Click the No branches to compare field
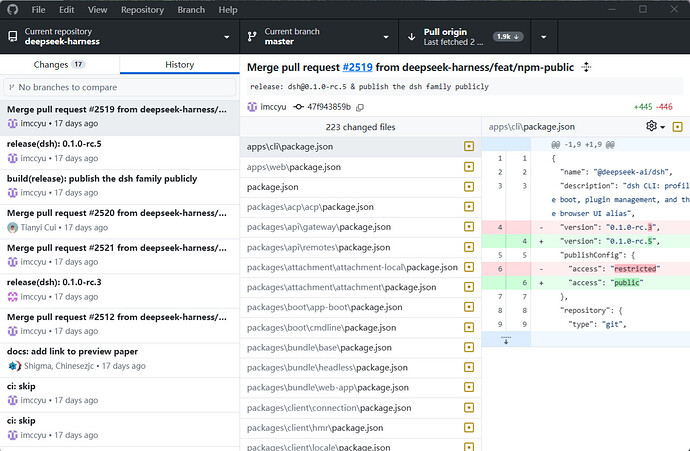 pyautogui.click(x=120, y=87)
